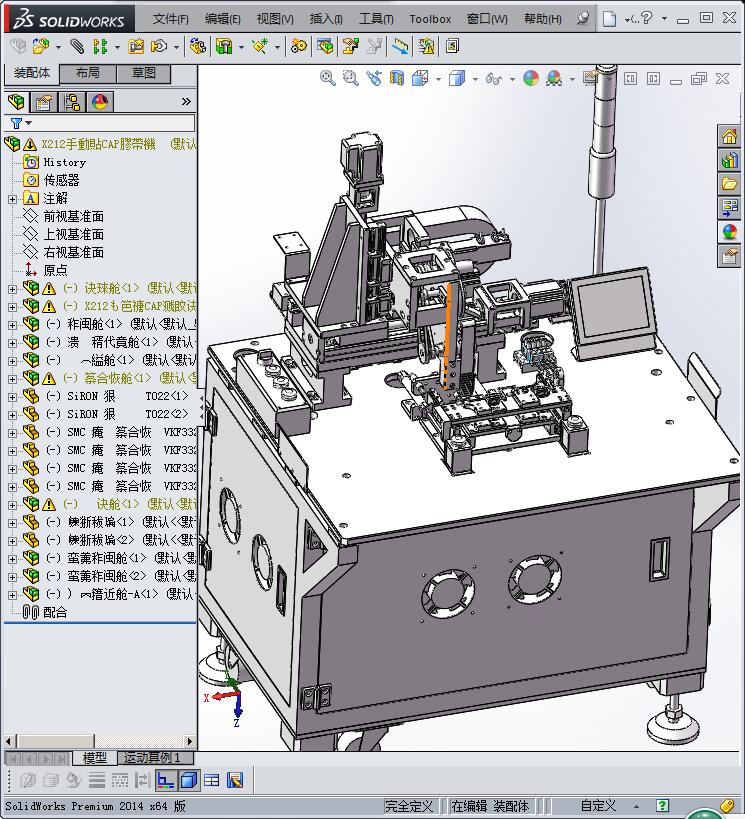Switch to the ConfigurationManager panel icon
745x819 pixels.
coord(72,102)
